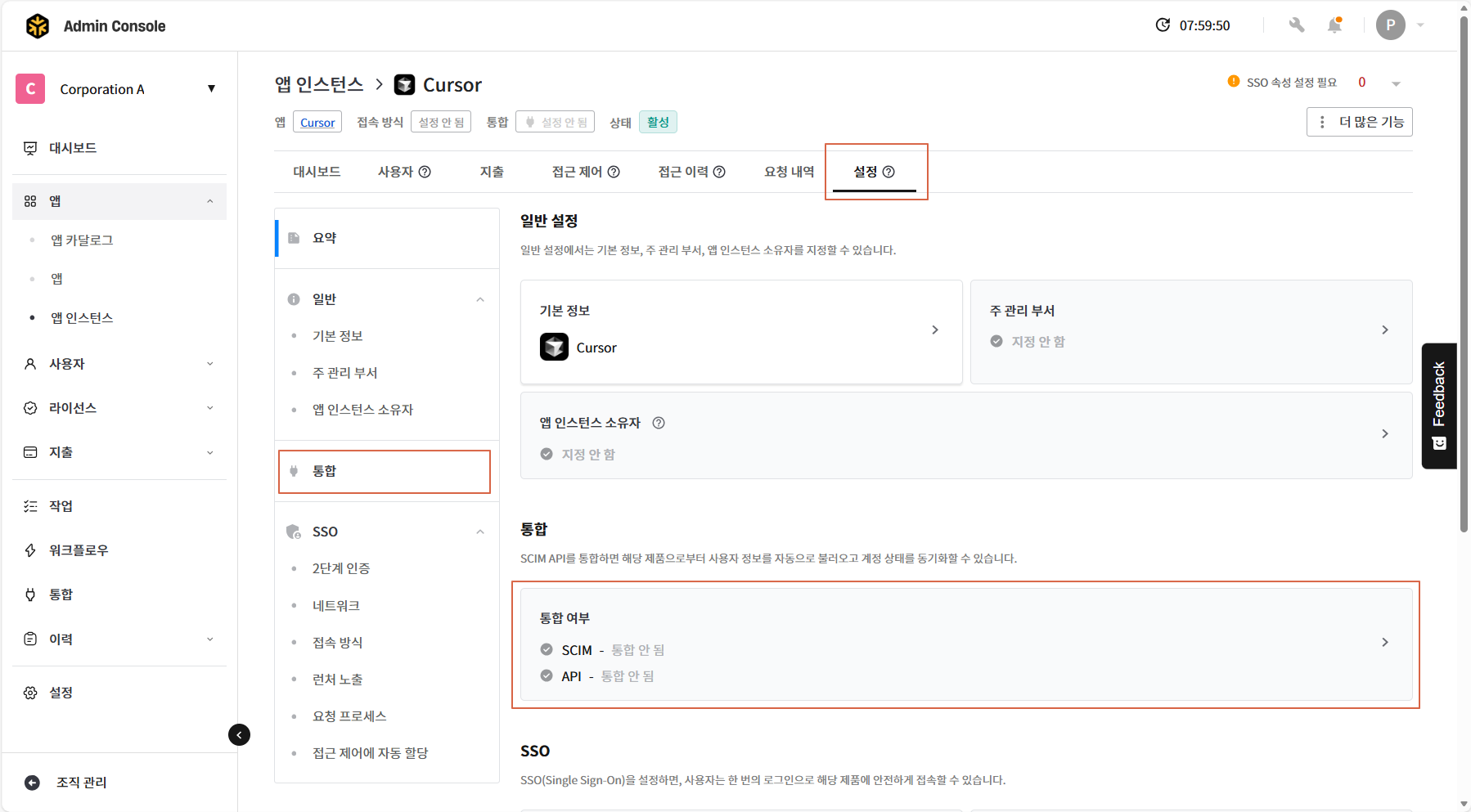1471x812 pixels.
Task: Switch to the 요청 내역 tab
Action: point(789,172)
